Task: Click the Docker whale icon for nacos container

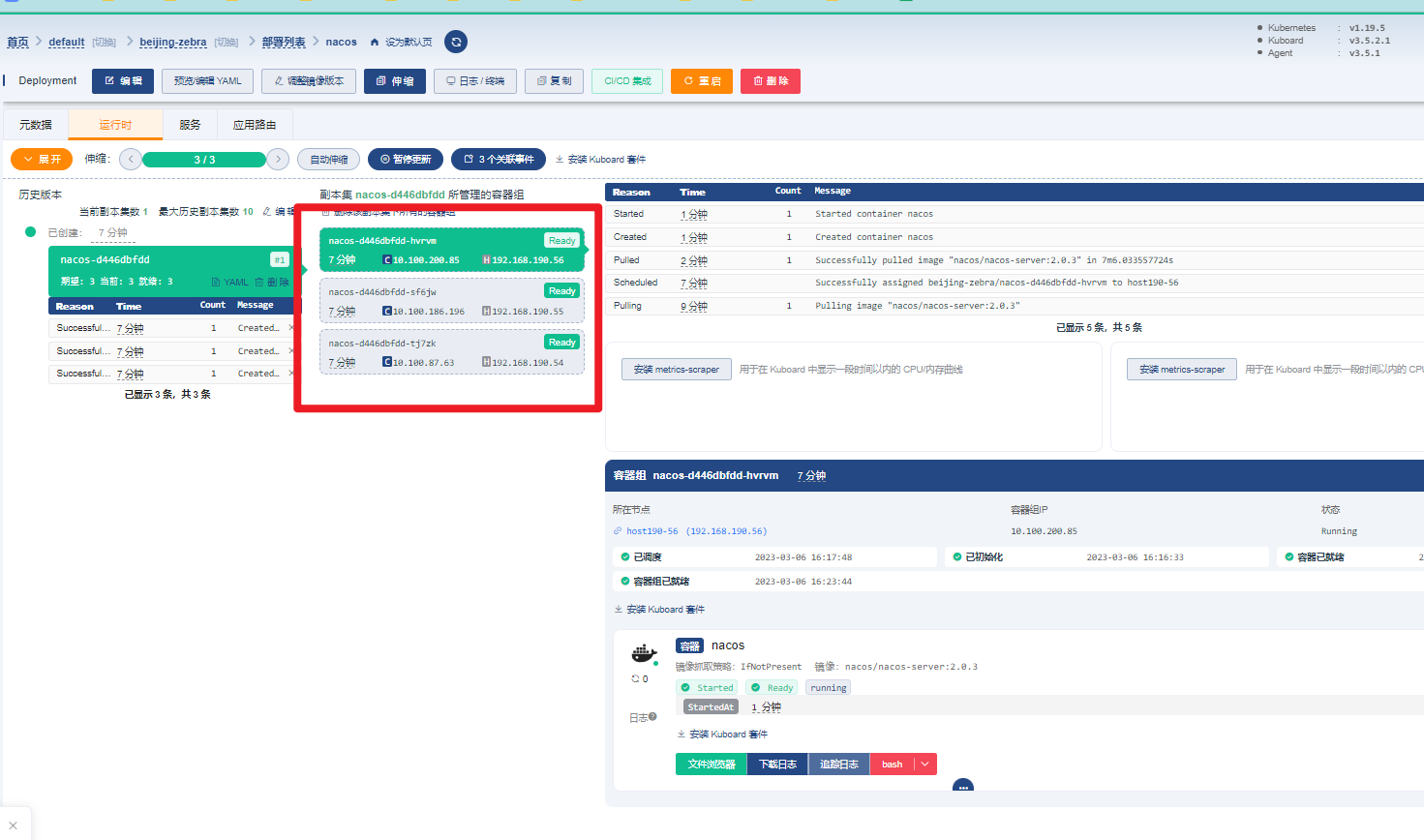Action: pos(644,654)
